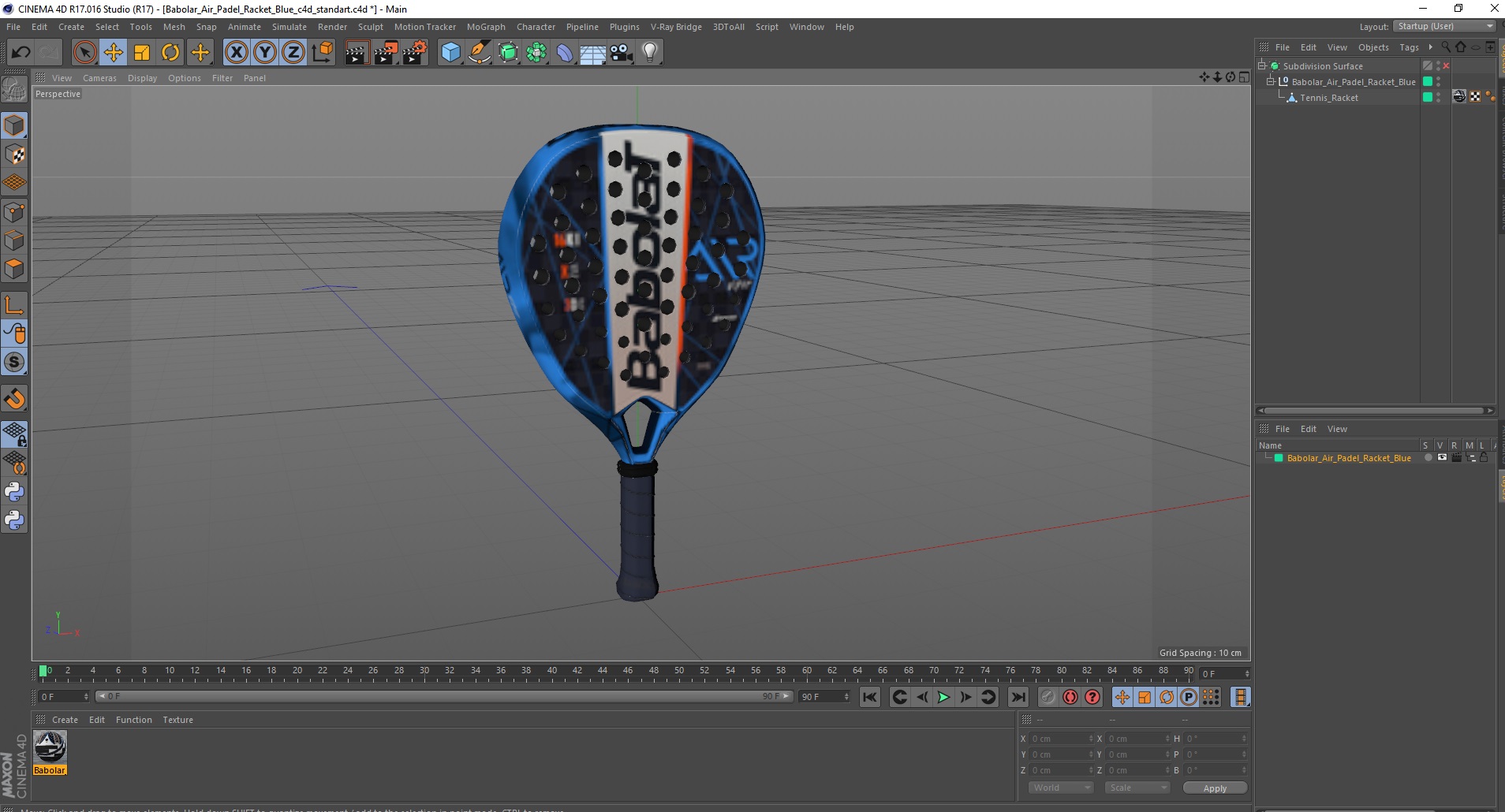Open the Scale mode dropdown
Screen dimensions: 1505x812
[1137, 788]
